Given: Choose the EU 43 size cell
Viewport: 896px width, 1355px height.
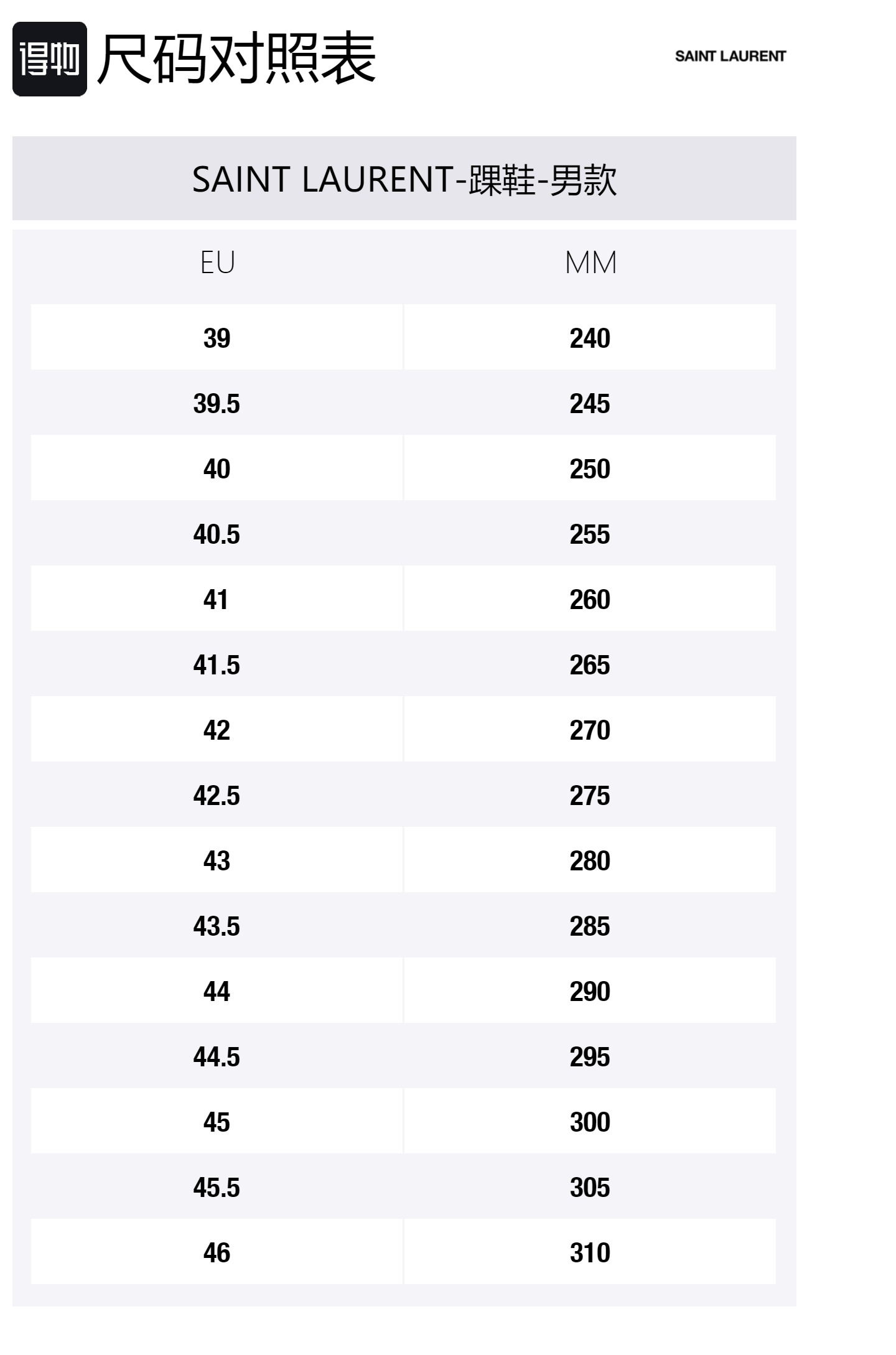Looking at the screenshot, I should [x=217, y=860].
